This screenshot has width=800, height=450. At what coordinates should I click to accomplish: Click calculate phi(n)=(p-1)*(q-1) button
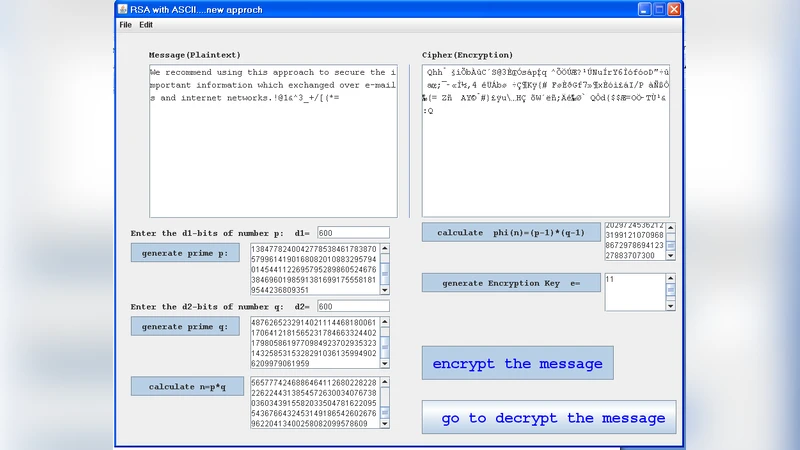tap(511, 232)
